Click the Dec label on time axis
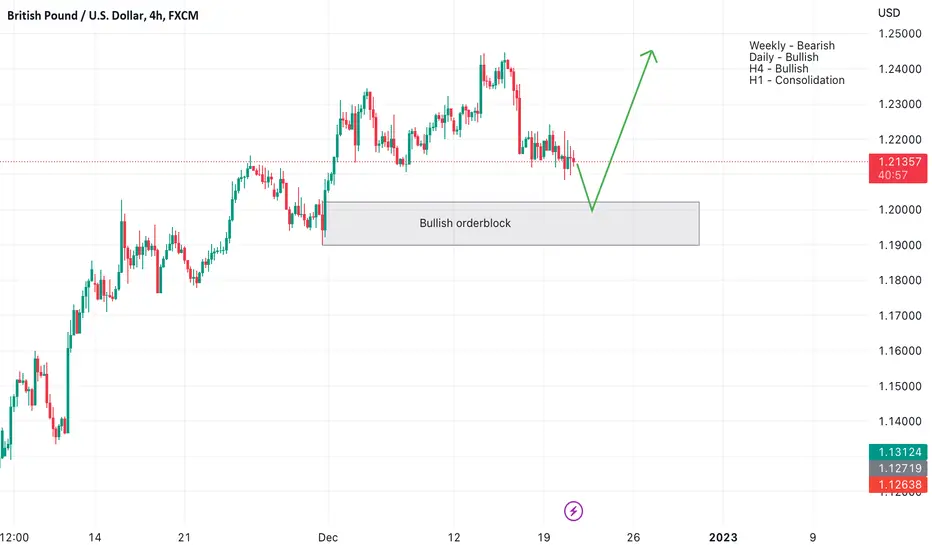This screenshot has height=550, width=932. pos(328,538)
